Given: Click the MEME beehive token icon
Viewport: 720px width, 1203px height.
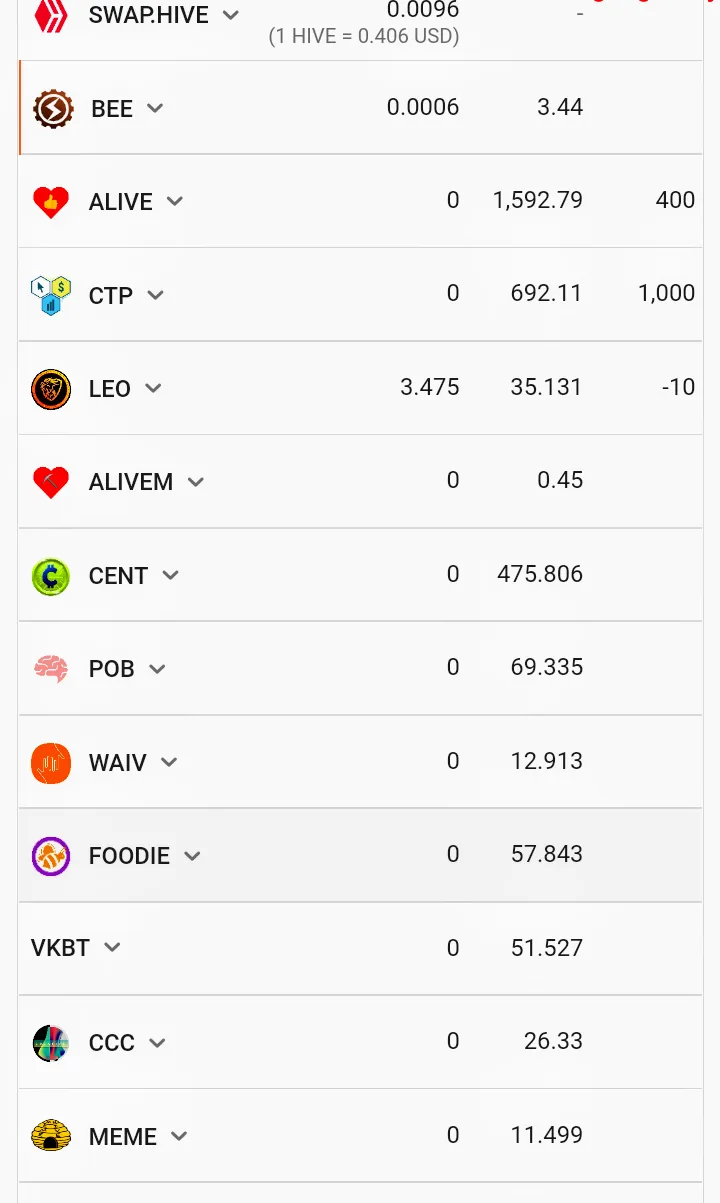Looking at the screenshot, I should [51, 1136].
